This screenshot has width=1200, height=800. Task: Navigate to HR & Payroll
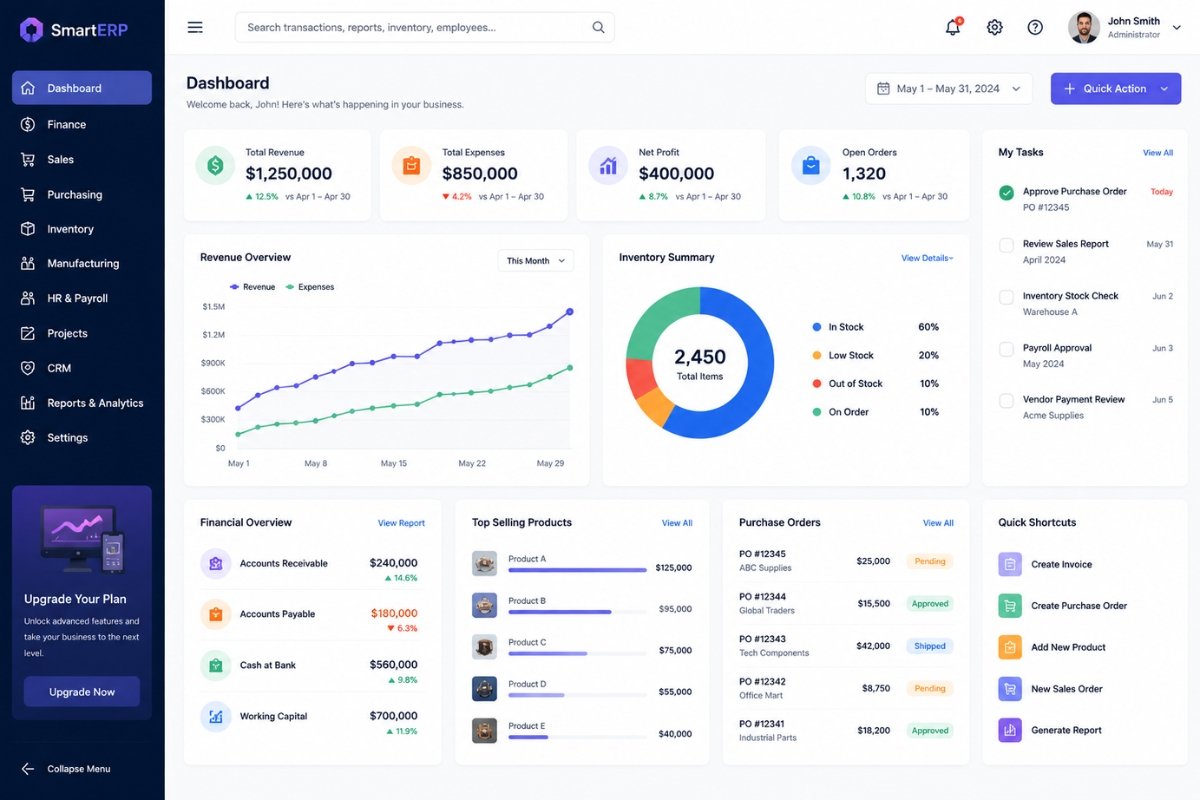click(x=82, y=298)
